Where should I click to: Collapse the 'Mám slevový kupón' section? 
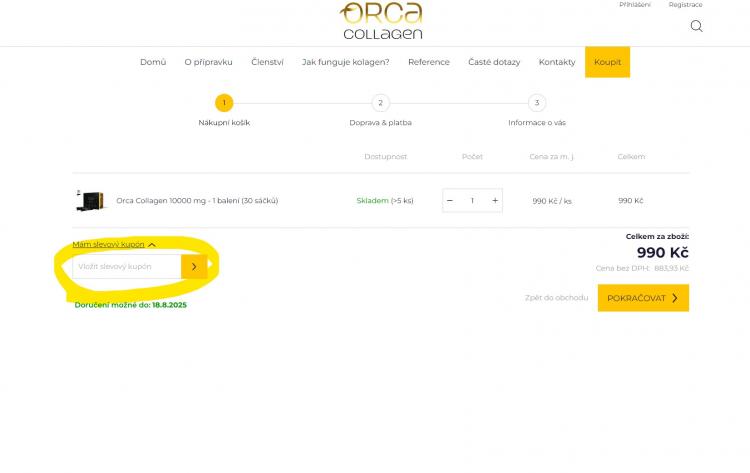click(113, 244)
